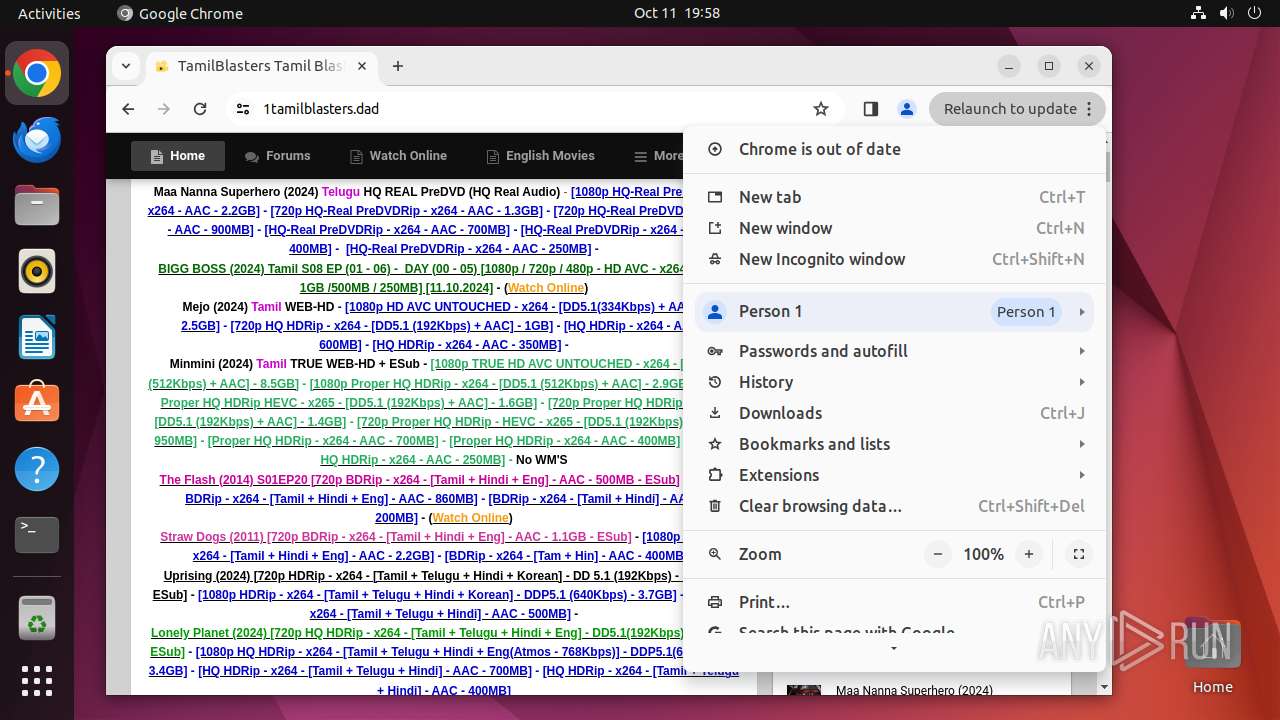Expand the History submenu
Image resolution: width=1280 pixels, height=720 pixels.
point(894,382)
